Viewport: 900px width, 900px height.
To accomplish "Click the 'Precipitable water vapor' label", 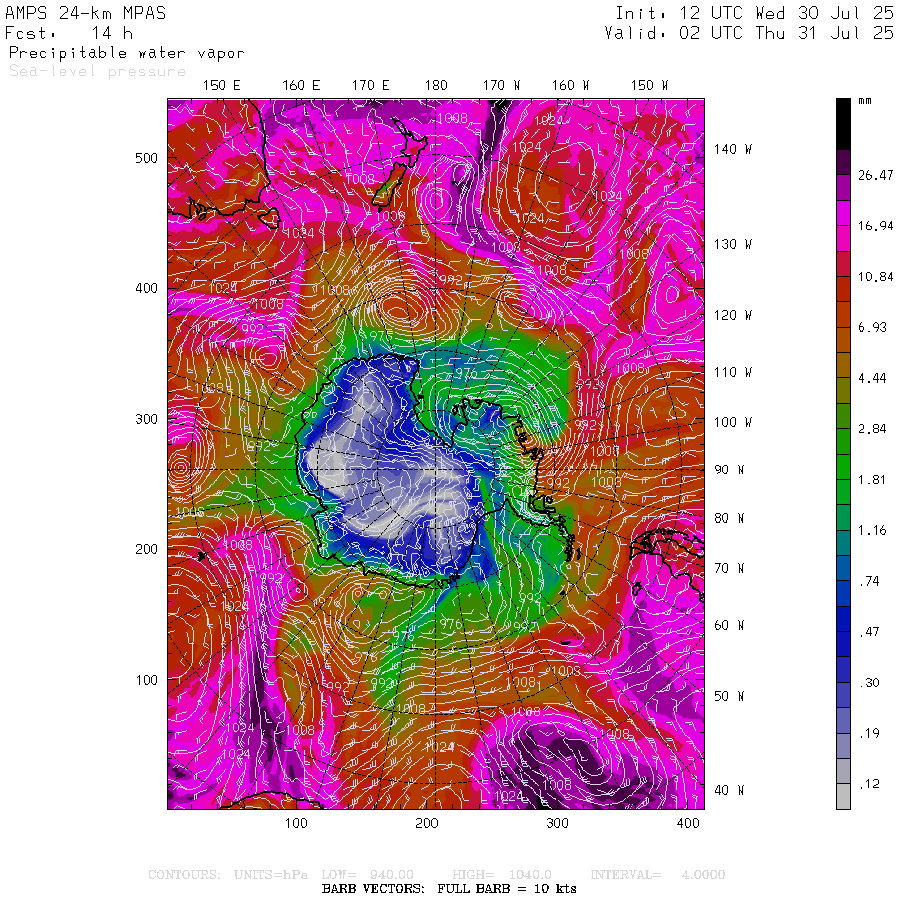I will (x=127, y=53).
